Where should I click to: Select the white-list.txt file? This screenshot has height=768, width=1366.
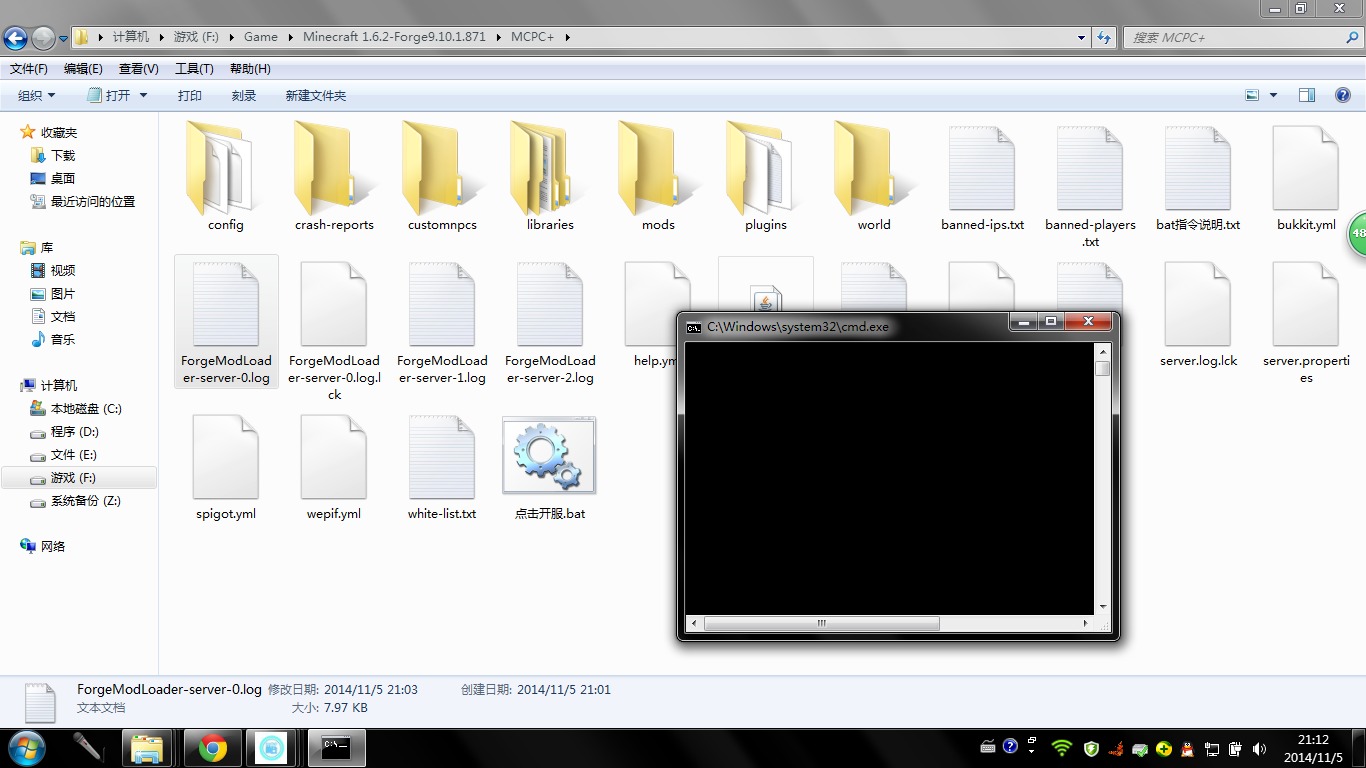(x=442, y=467)
